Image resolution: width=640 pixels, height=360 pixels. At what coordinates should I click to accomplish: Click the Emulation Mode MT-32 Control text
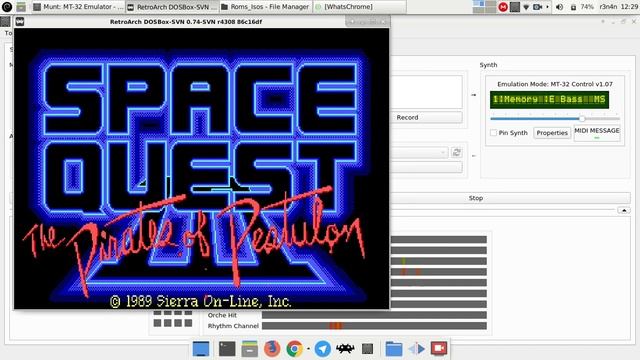555,84
